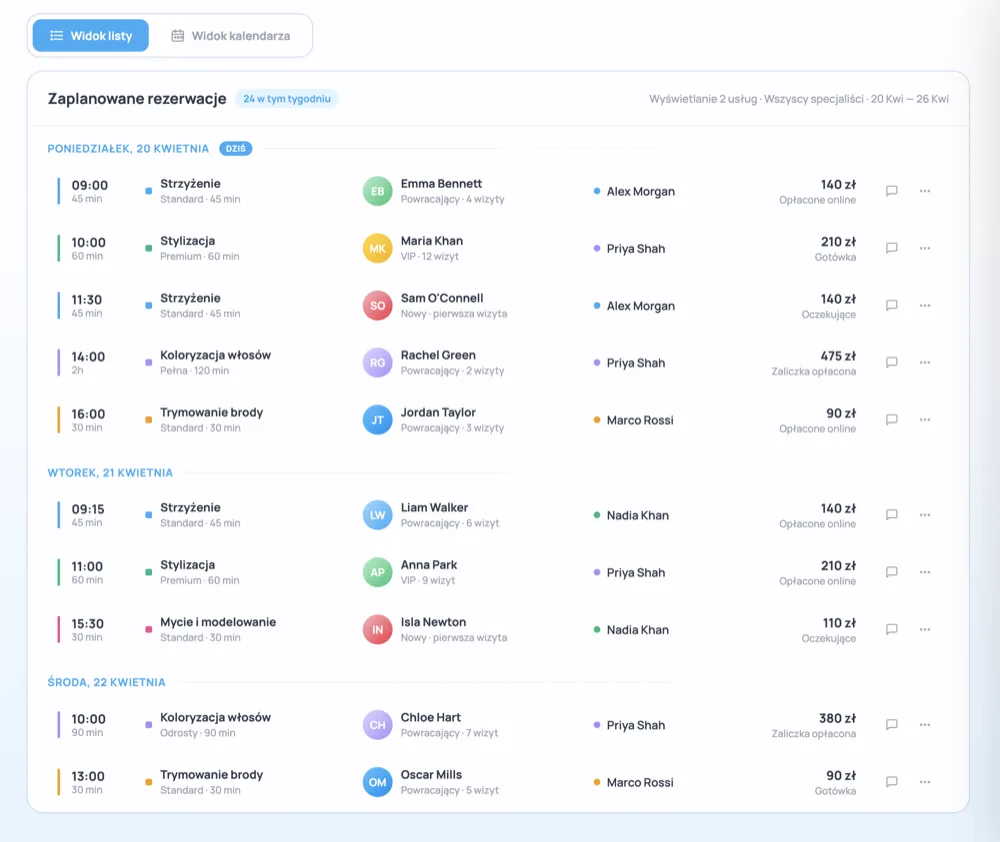Select the Wtorek, 21 kwietnia header

110,473
